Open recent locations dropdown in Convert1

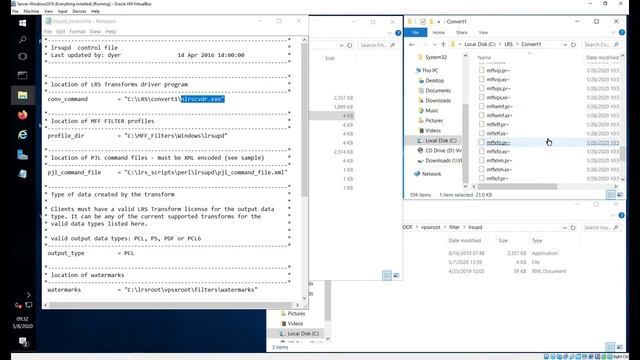435,44
